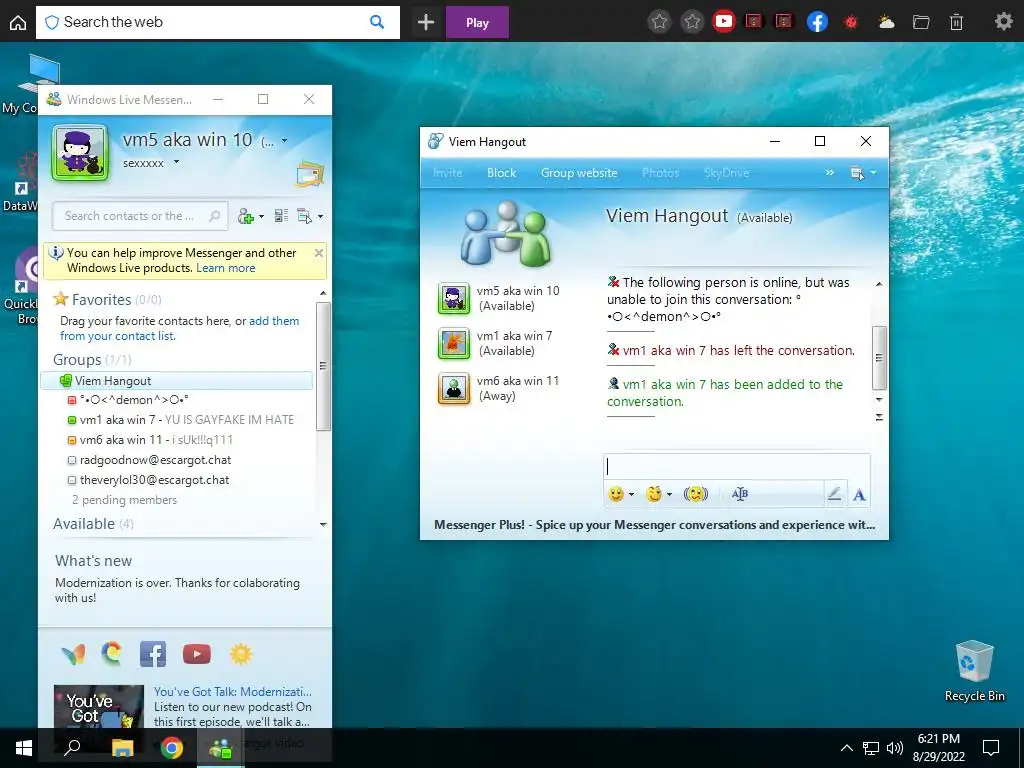Viewport: 1024px width, 768px height.
Task: Click the conversation history scrollbar
Action: (880, 358)
